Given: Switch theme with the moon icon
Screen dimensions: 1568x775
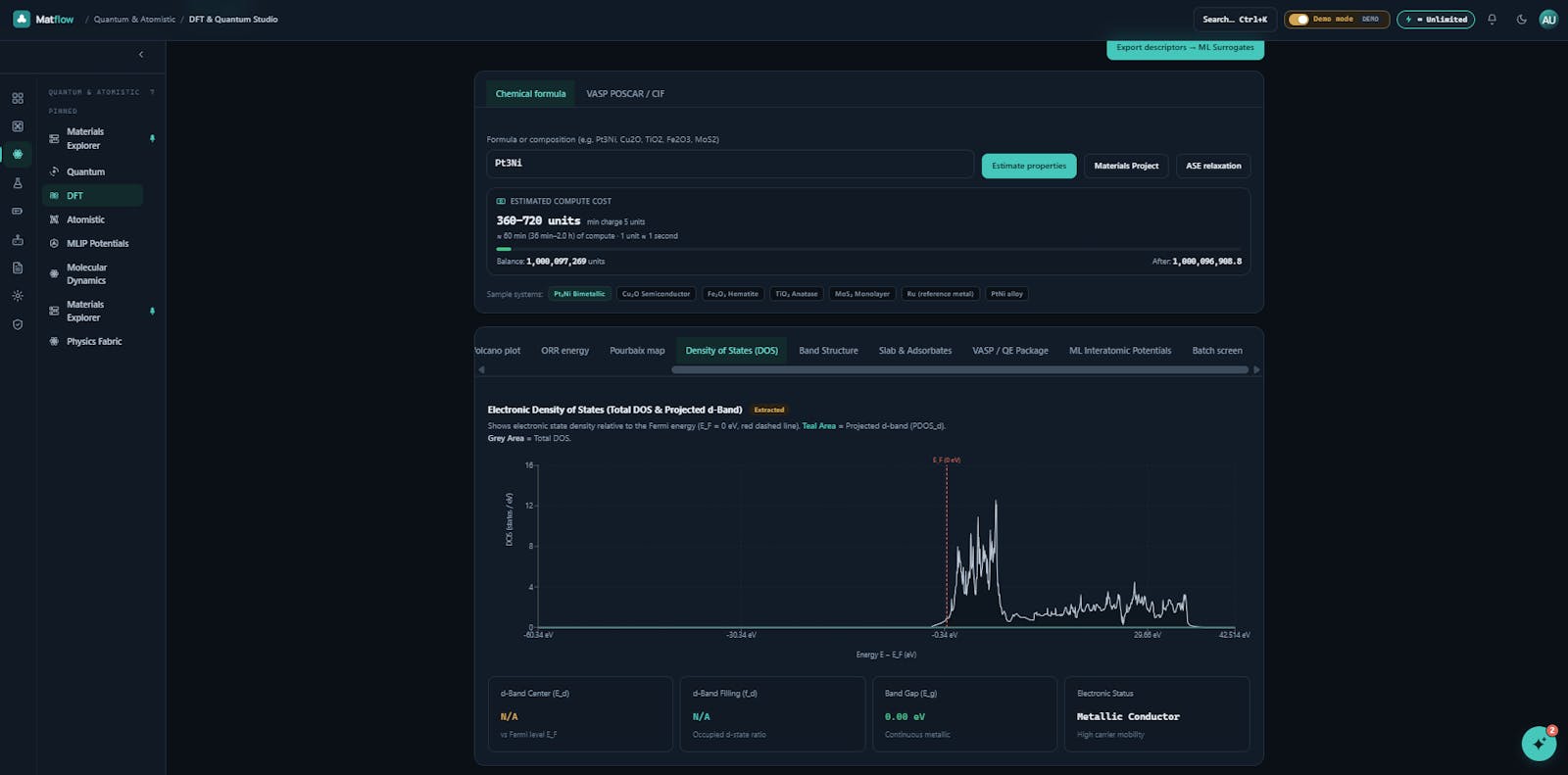Looking at the screenshot, I should pos(1521,20).
